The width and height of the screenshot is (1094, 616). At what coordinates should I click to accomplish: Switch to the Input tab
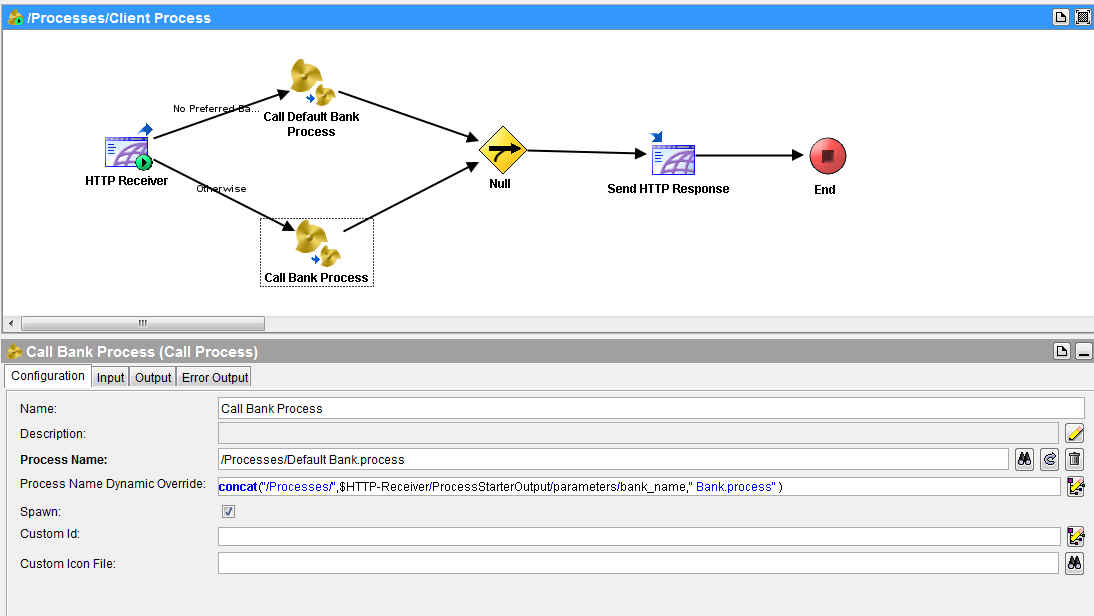click(110, 377)
